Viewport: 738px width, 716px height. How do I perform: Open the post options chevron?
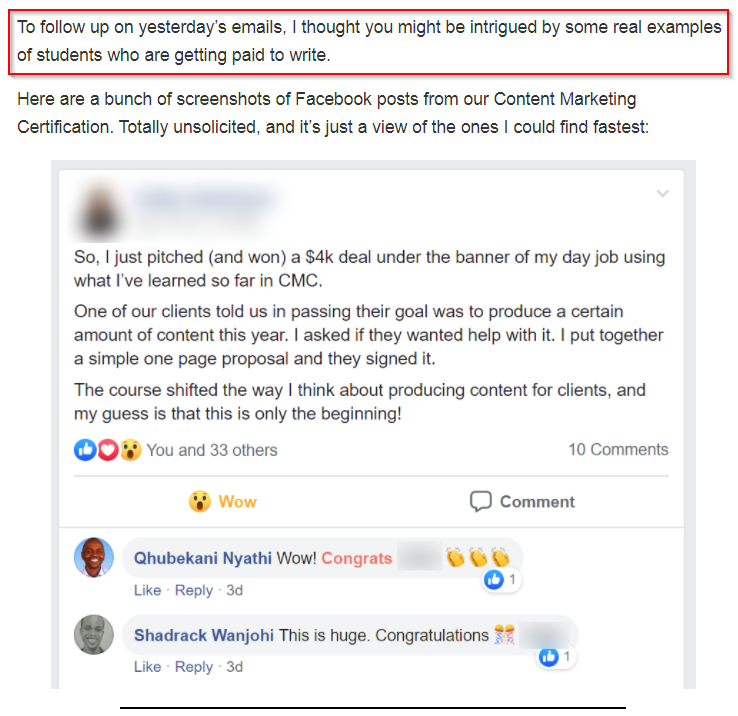pos(662,193)
